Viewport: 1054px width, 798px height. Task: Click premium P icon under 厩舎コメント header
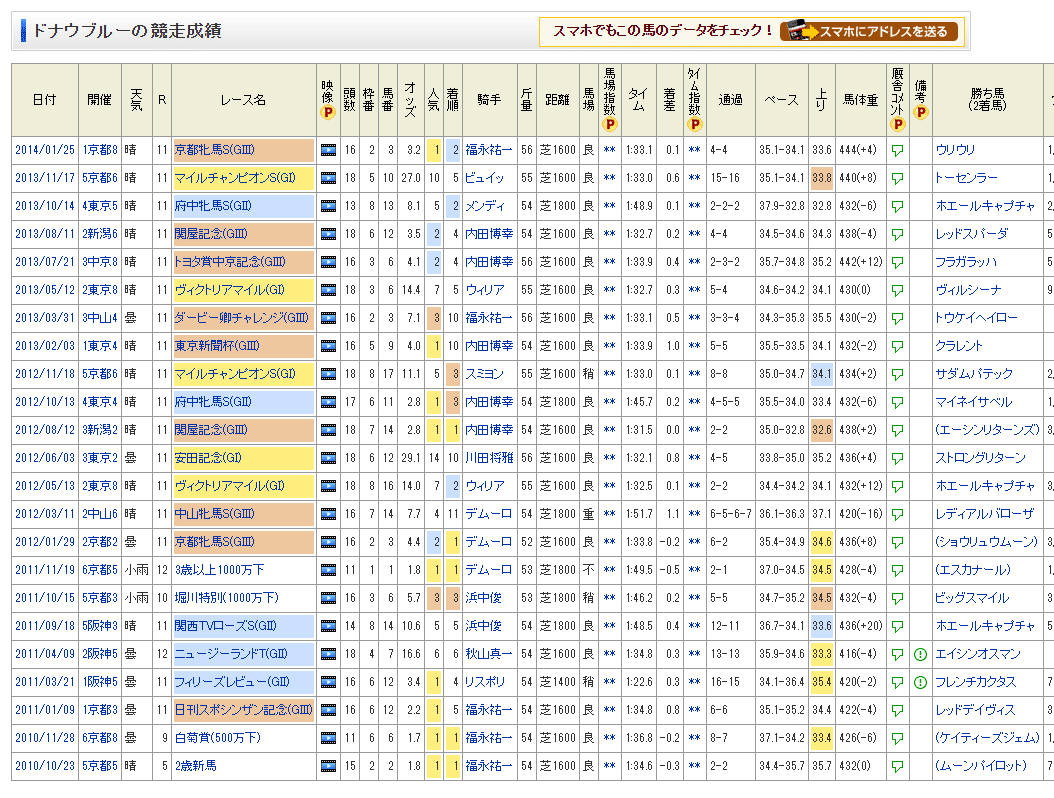click(x=897, y=125)
